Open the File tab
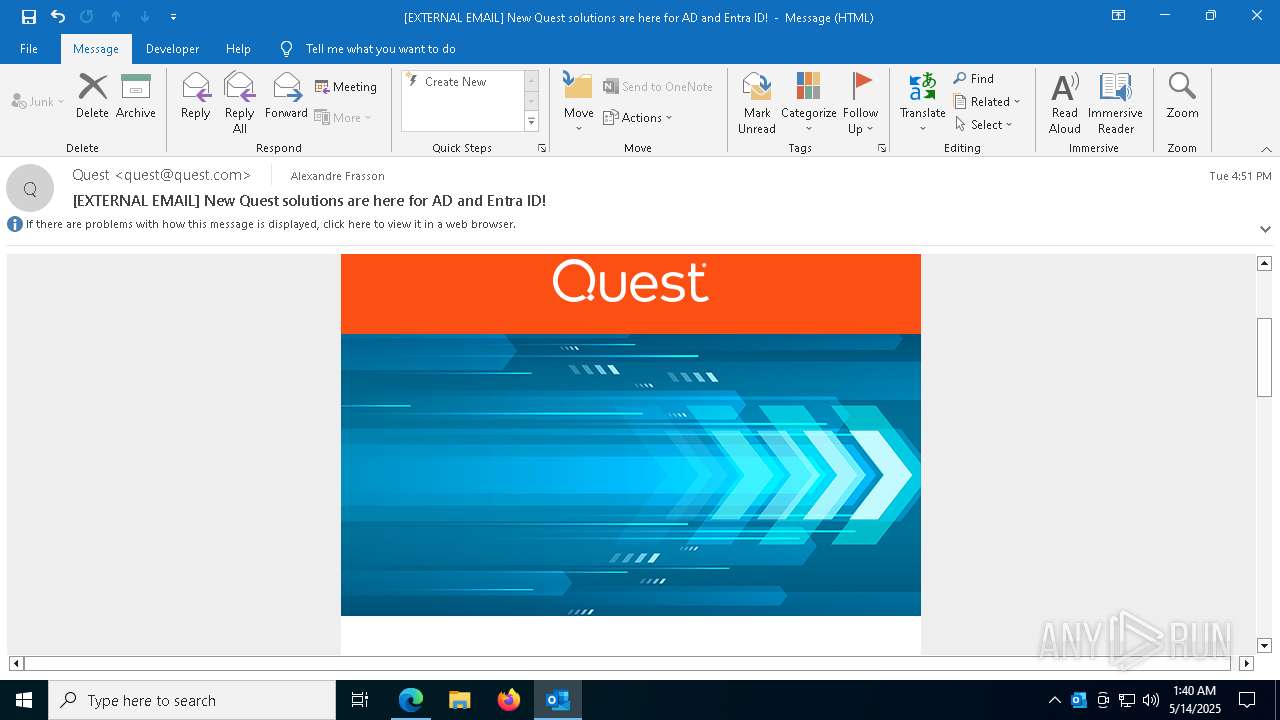 click(x=29, y=49)
